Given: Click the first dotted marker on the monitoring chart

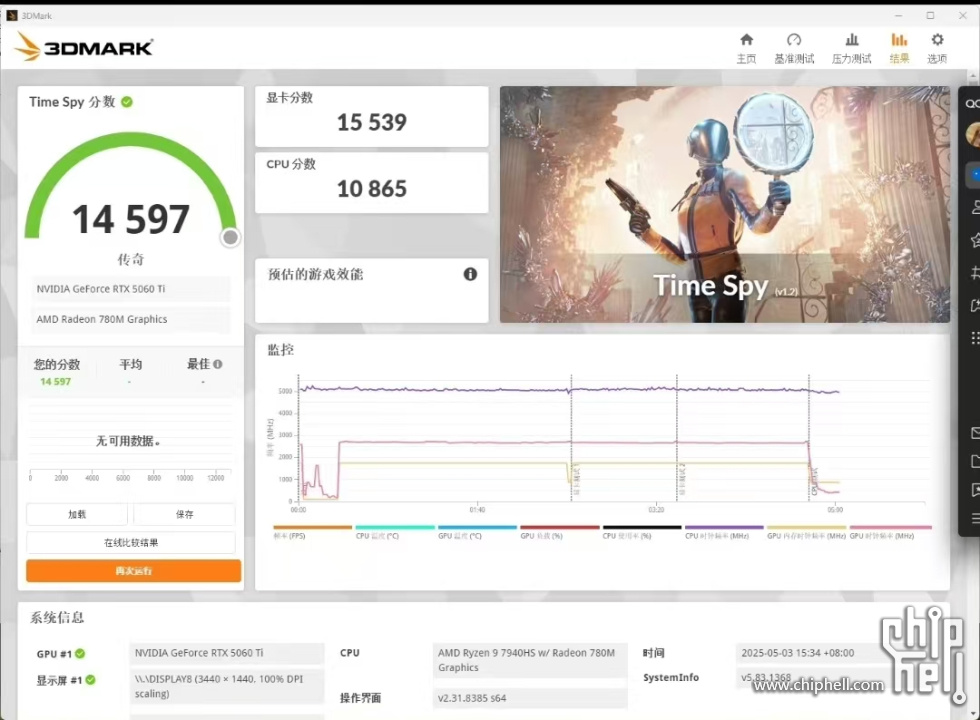Looking at the screenshot, I should pyautogui.click(x=299, y=438).
